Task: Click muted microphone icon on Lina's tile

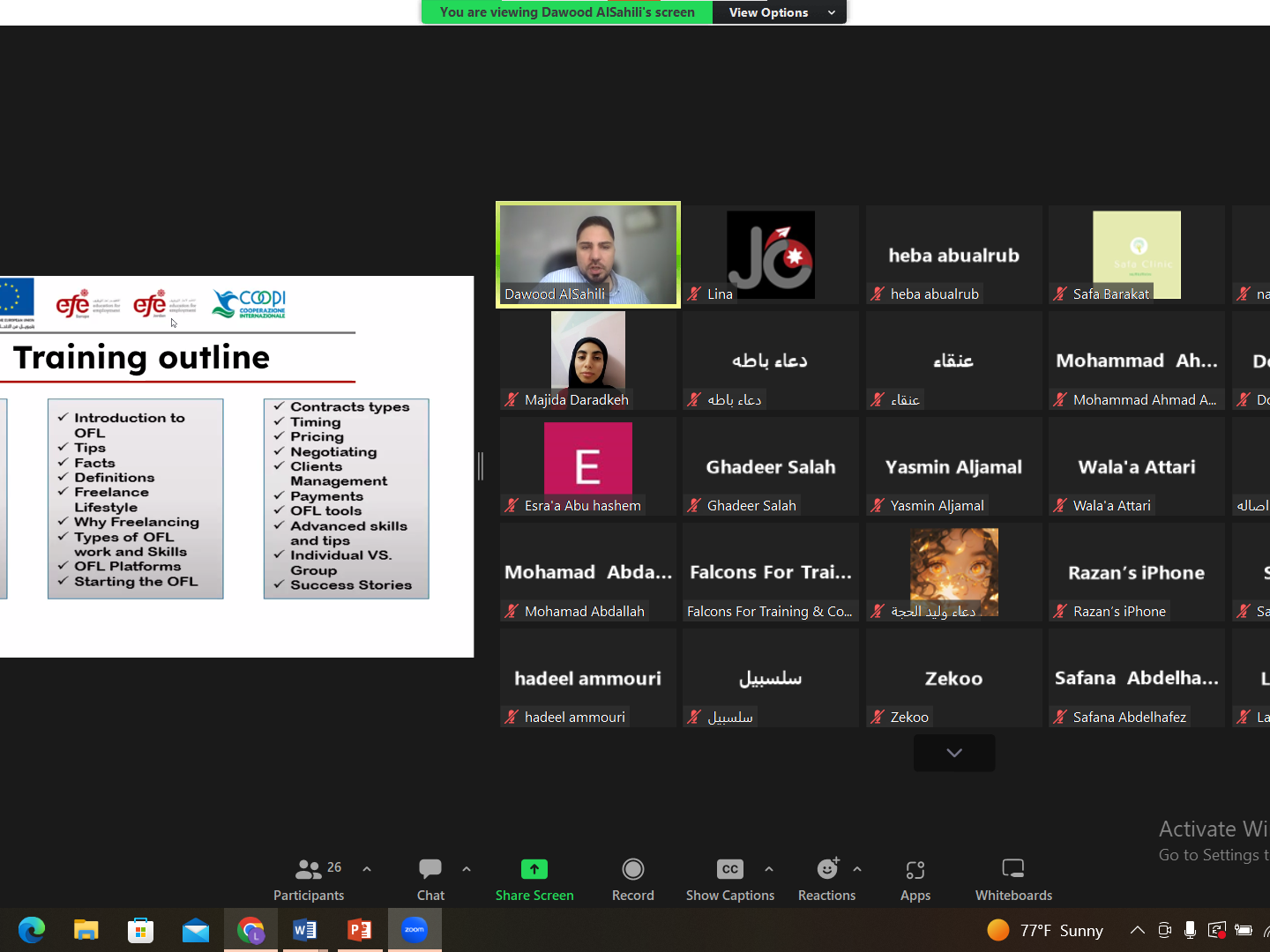Action: click(x=695, y=294)
